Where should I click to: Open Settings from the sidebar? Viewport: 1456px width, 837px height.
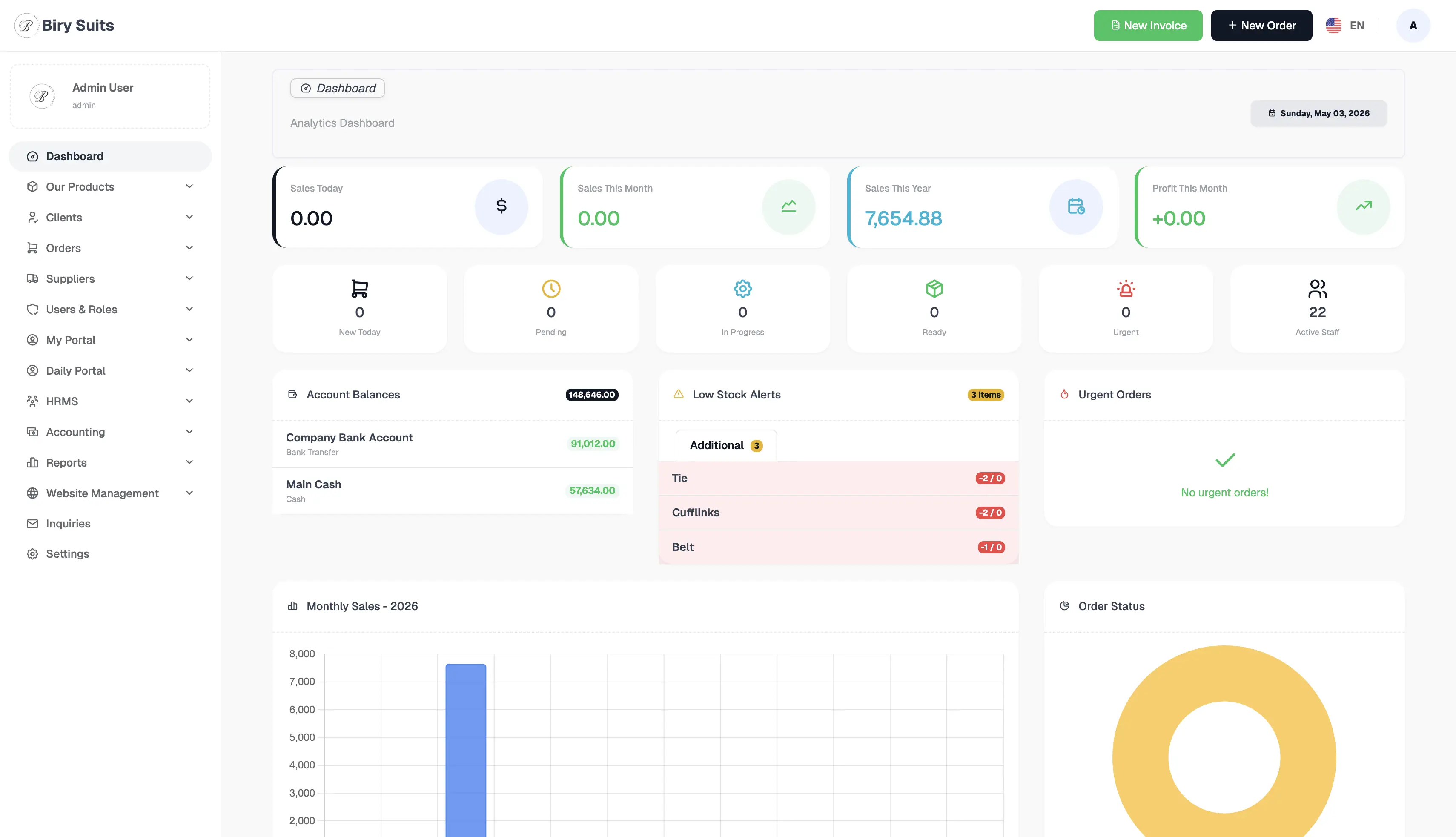pyautogui.click(x=110, y=554)
